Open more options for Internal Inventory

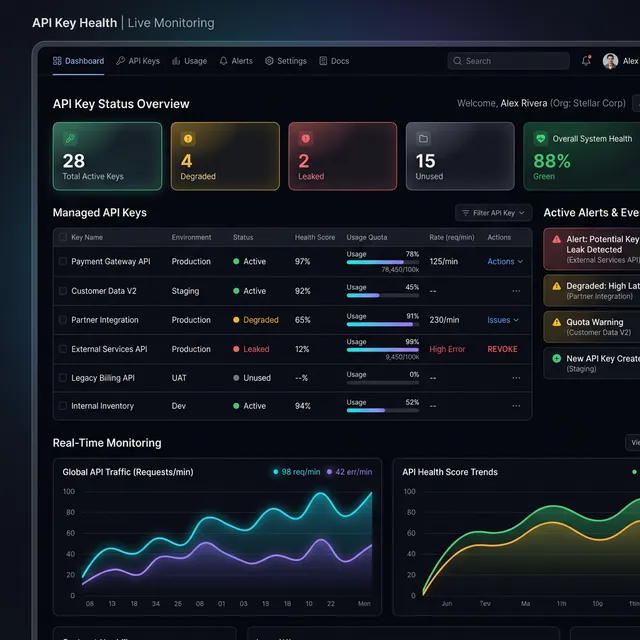tap(516, 406)
